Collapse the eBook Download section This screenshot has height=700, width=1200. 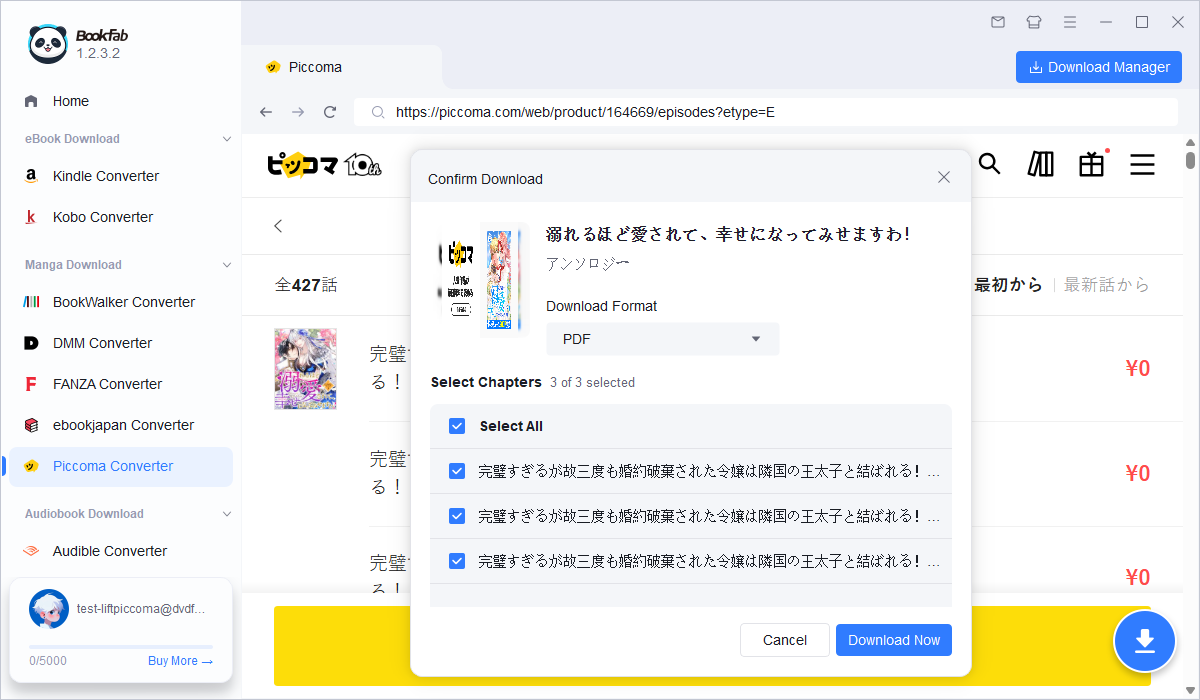[227, 139]
